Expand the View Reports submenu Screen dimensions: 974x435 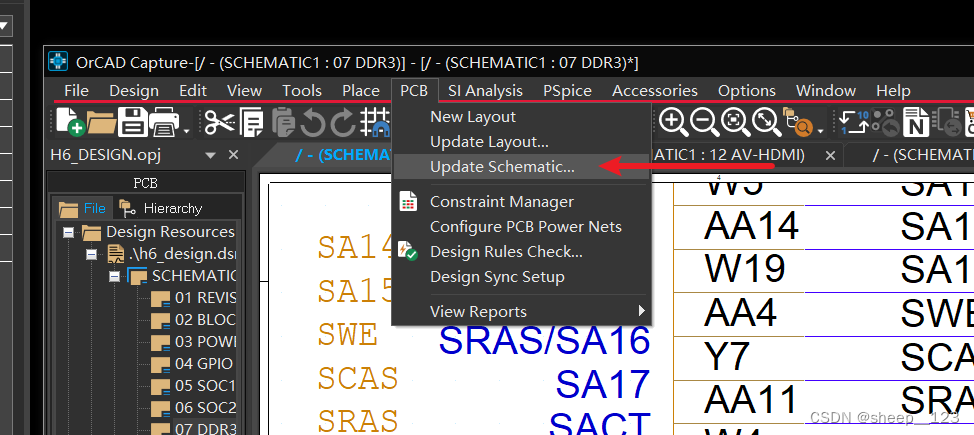[x=522, y=311]
